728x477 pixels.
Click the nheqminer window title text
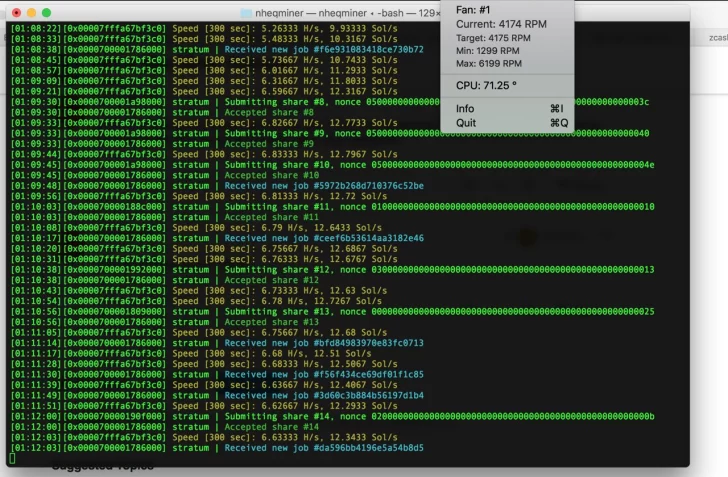click(x=347, y=13)
